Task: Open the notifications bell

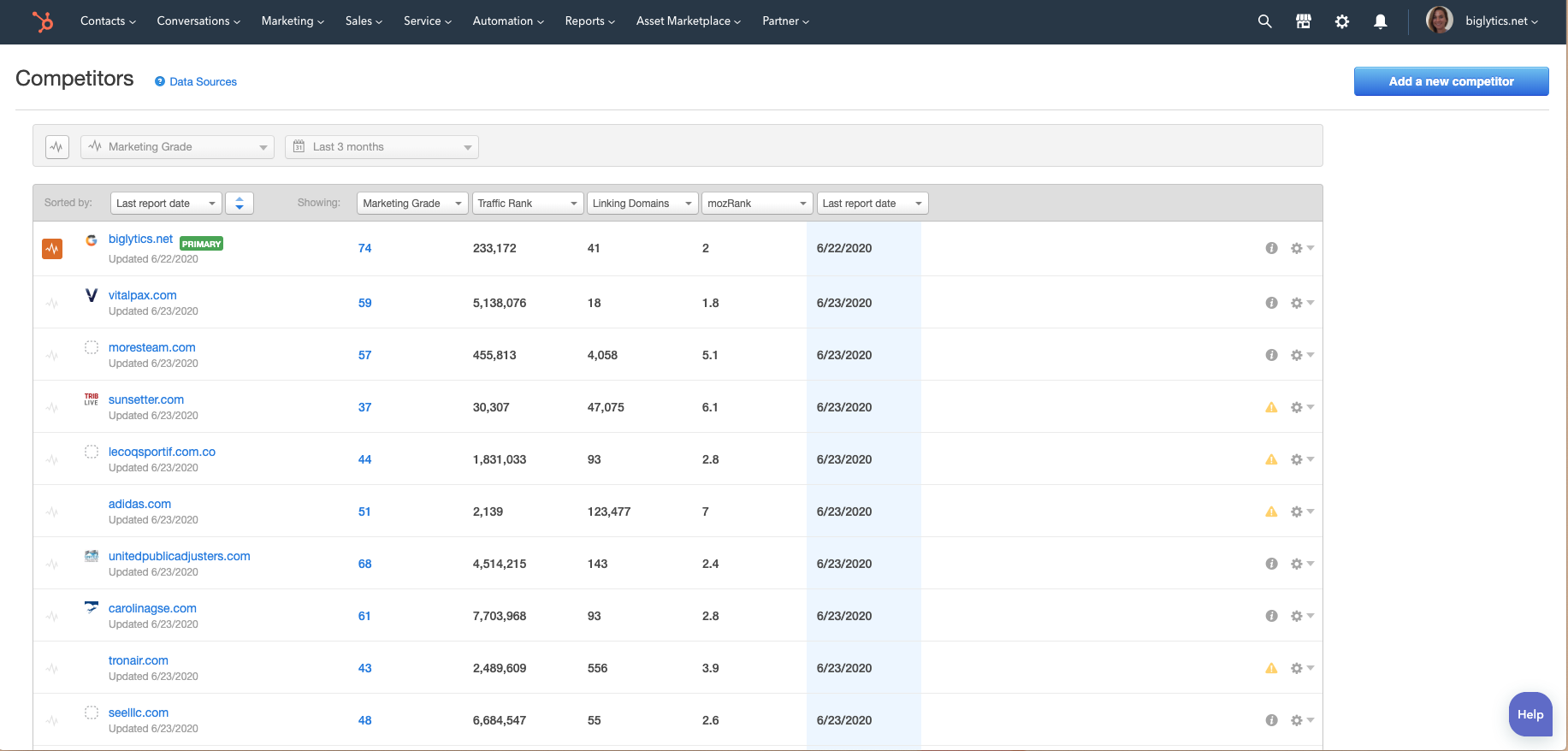Action: click(1380, 21)
